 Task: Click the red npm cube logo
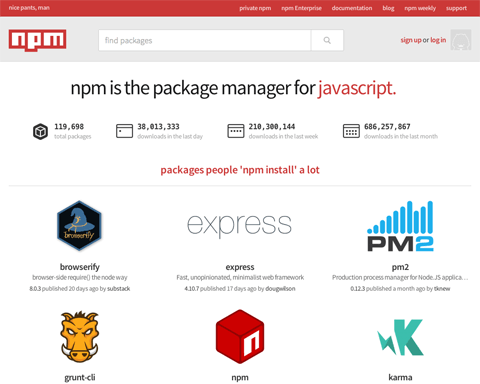pos(240,336)
